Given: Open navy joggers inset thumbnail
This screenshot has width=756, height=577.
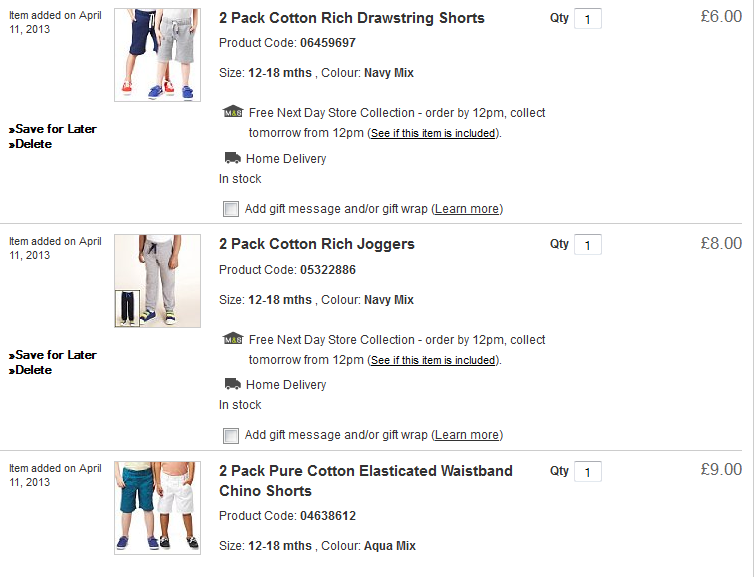Looking at the screenshot, I should tap(127, 309).
